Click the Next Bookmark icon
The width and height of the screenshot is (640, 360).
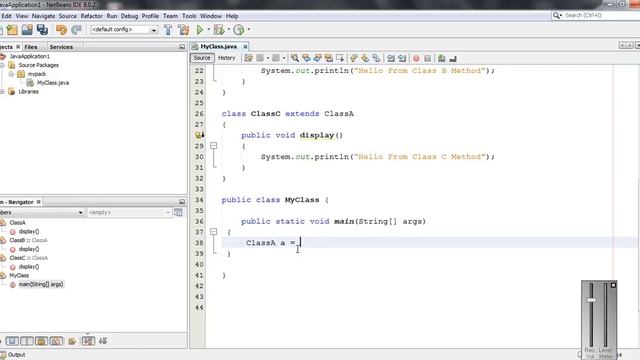point(365,58)
